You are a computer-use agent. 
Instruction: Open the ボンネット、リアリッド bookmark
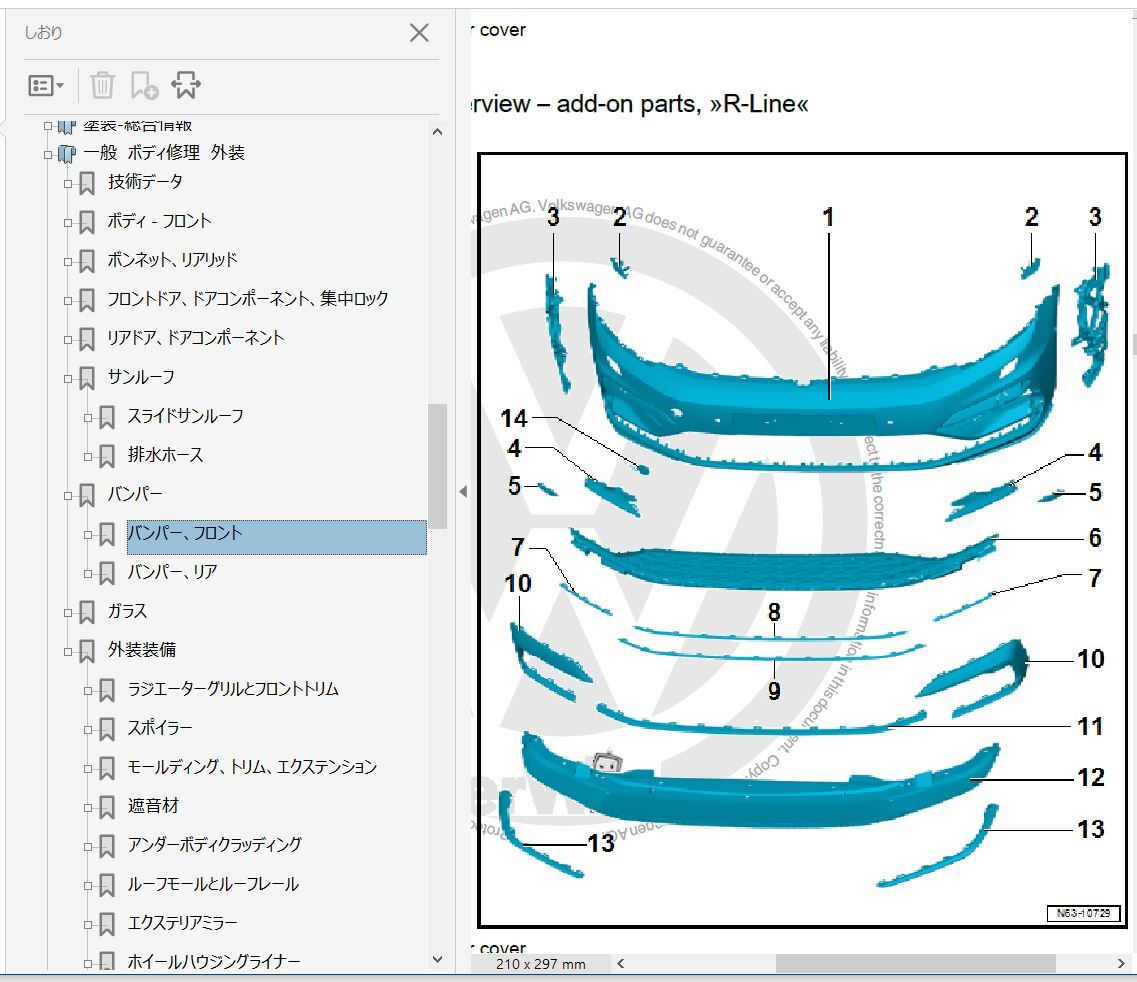(173, 260)
